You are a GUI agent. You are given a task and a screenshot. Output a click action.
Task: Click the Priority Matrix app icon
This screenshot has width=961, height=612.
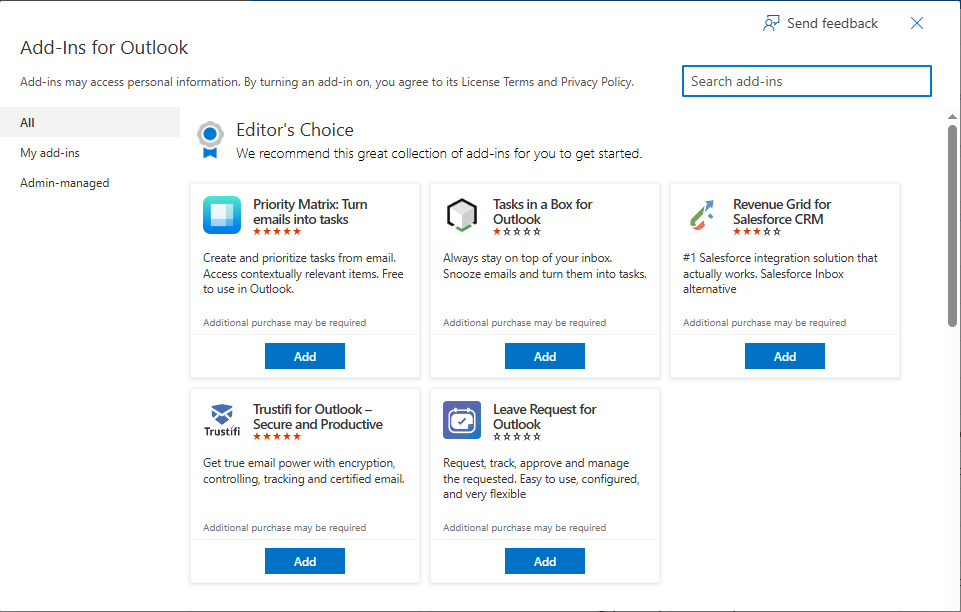pyautogui.click(x=222, y=215)
